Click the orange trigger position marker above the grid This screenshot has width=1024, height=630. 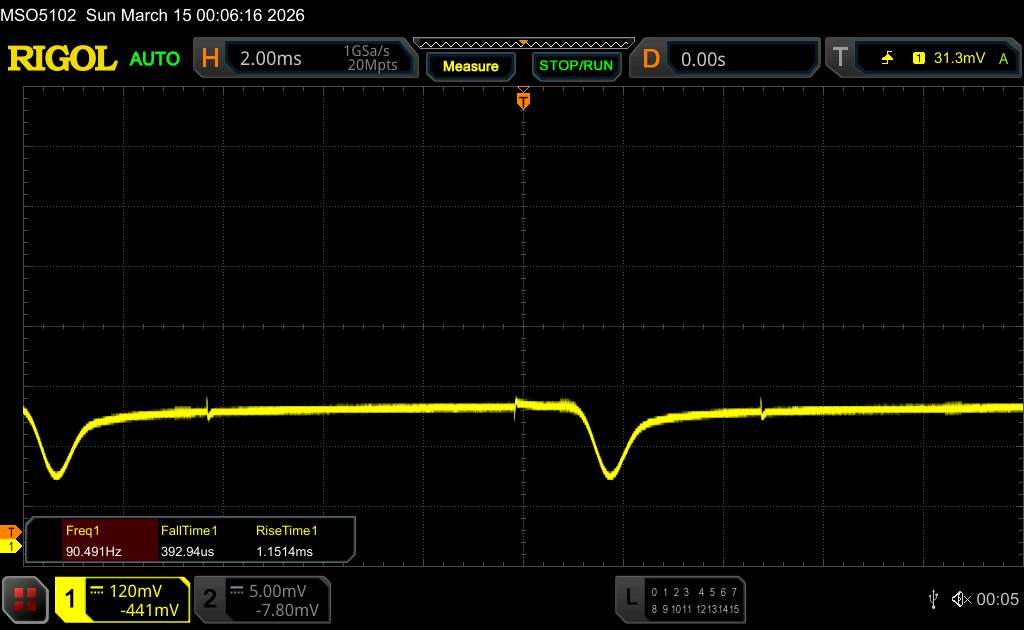click(523, 99)
